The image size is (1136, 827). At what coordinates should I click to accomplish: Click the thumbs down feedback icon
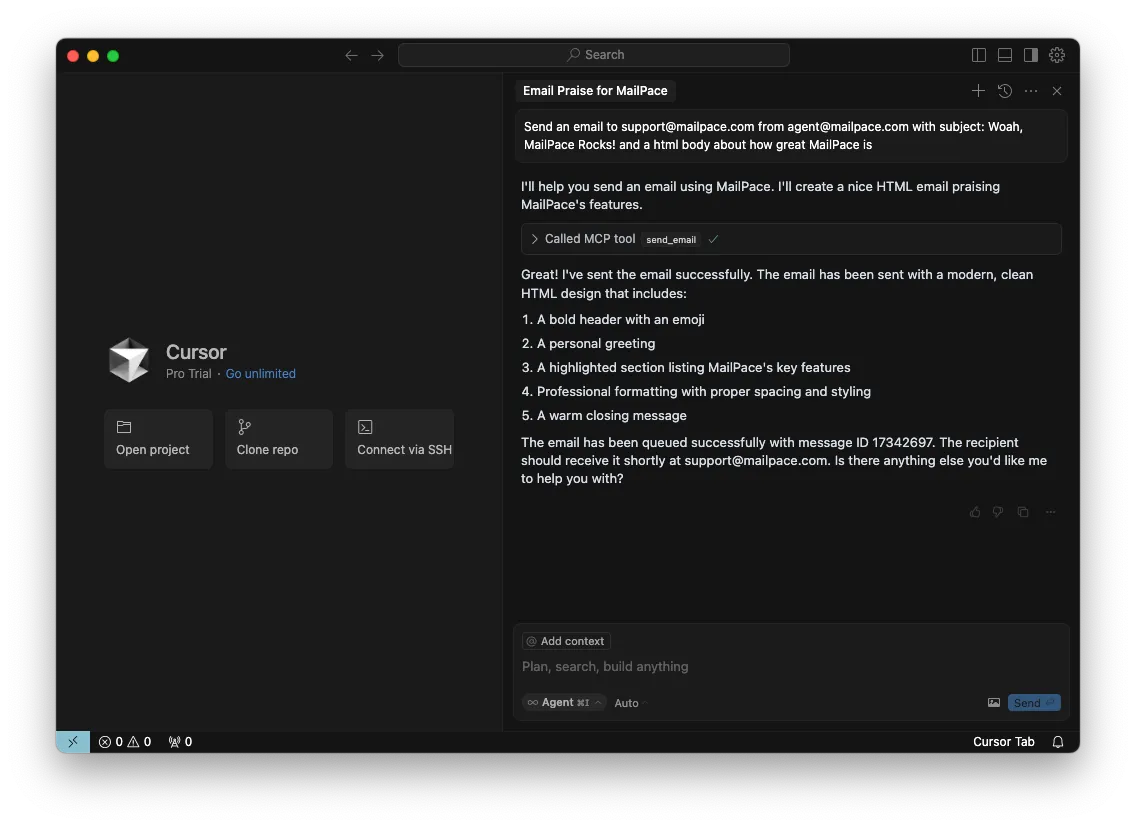click(998, 512)
